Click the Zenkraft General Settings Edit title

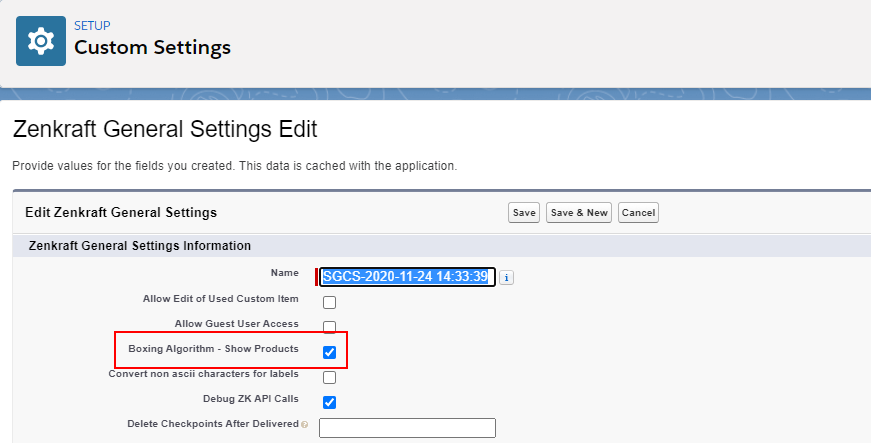165,129
